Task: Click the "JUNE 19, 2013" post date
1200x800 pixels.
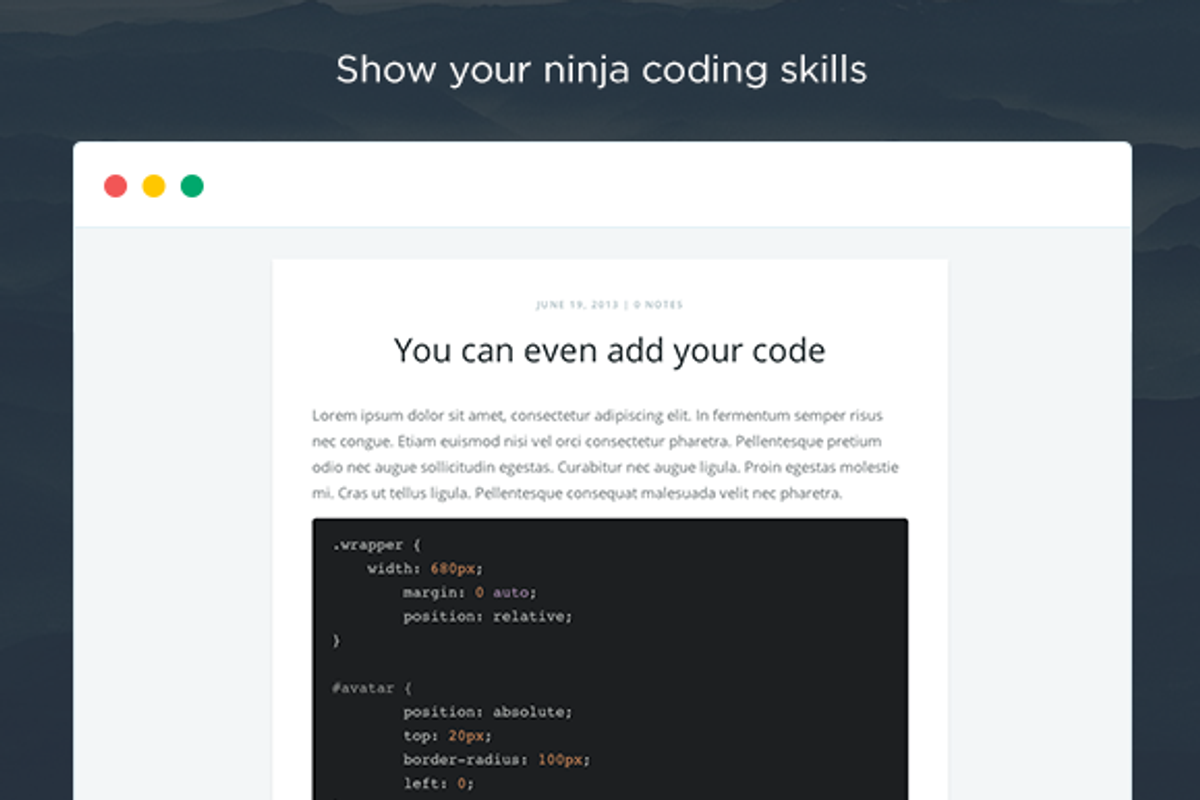Action: tap(577, 305)
